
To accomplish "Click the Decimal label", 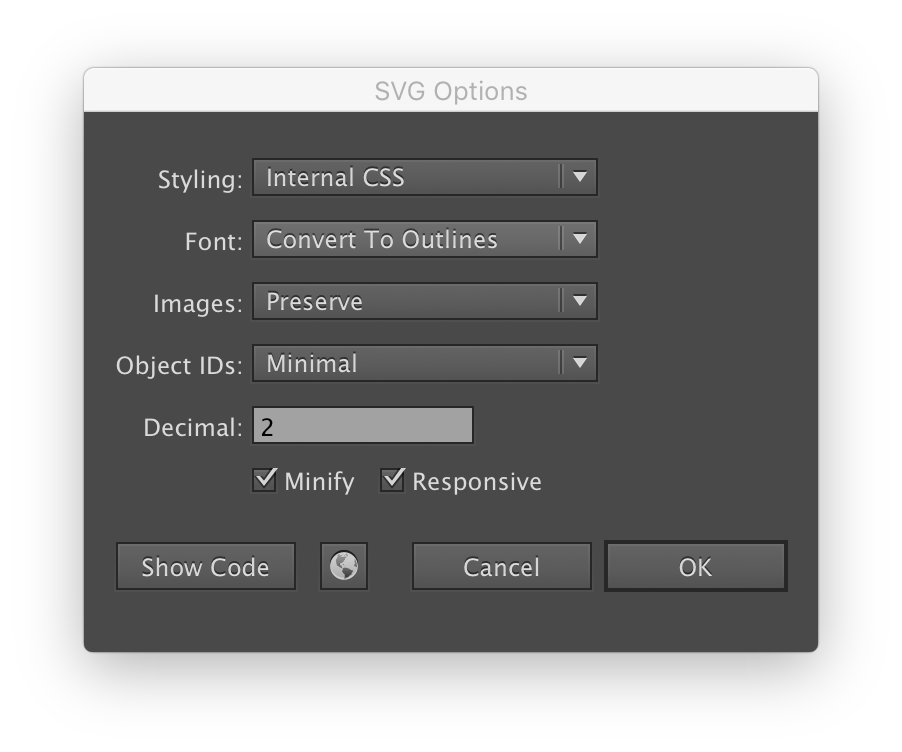I will (x=193, y=427).
